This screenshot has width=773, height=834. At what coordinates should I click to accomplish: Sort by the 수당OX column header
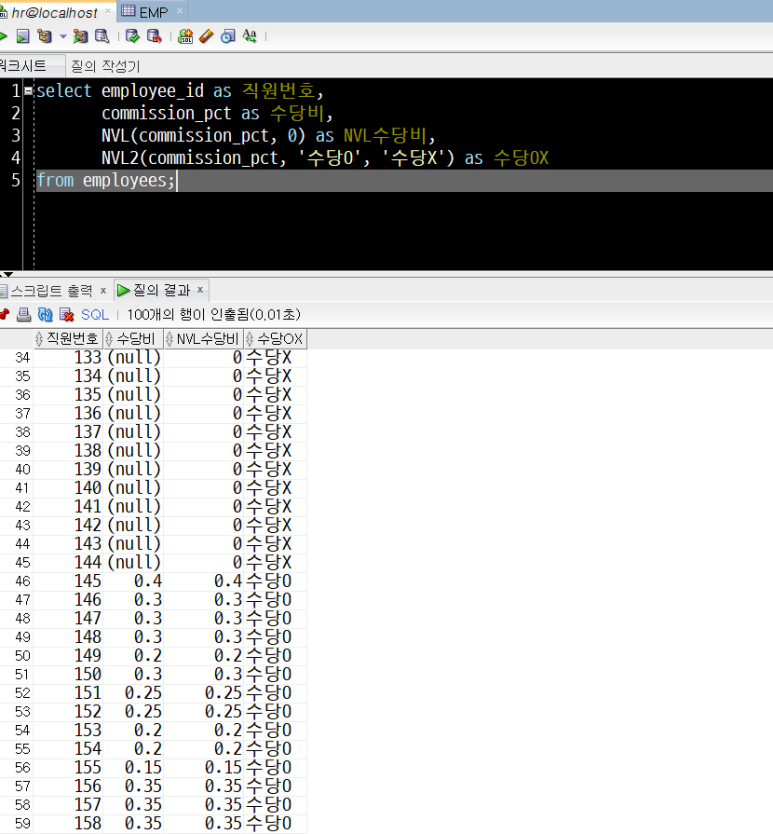point(276,339)
